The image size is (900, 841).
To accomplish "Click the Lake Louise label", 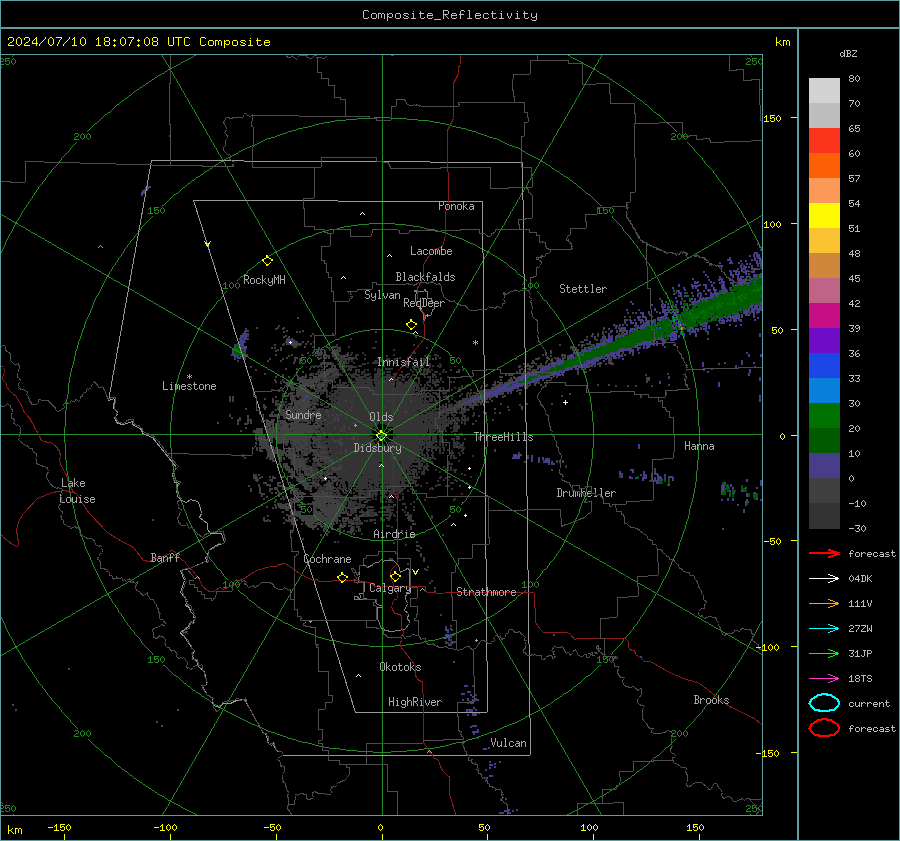I will pyautogui.click(x=78, y=491).
